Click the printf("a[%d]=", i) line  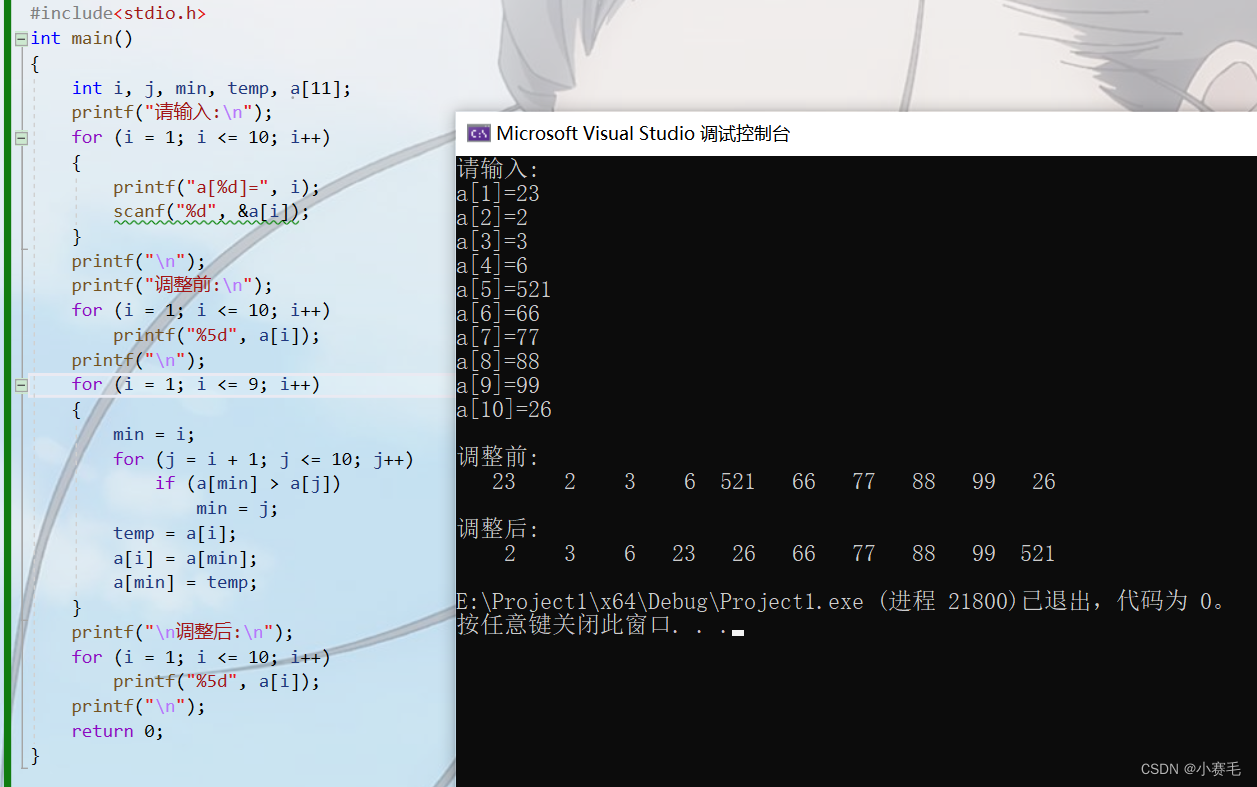(216, 187)
